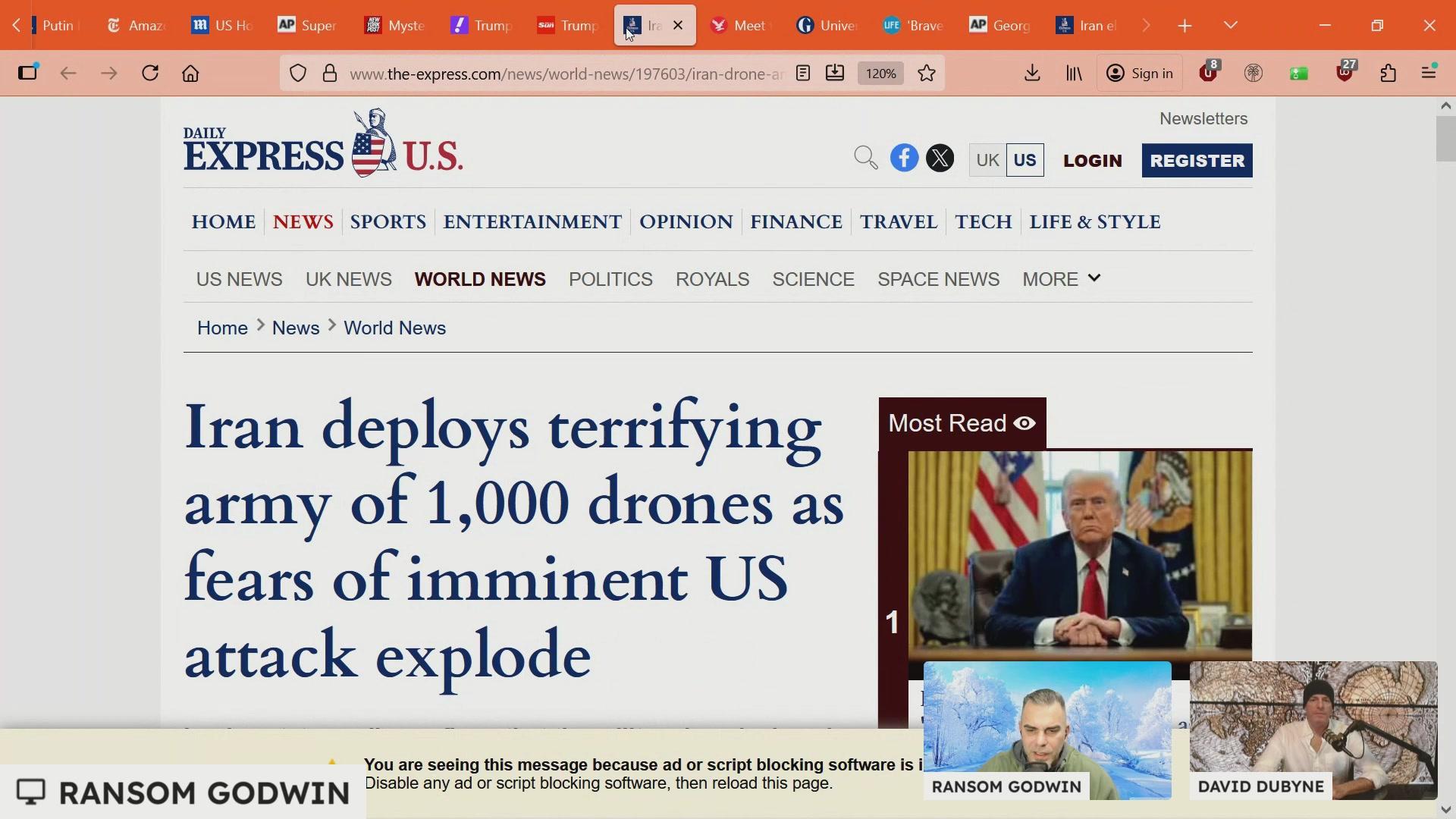Image resolution: width=1456 pixels, height=819 pixels.
Task: Click the REGISTER button
Action: (x=1197, y=161)
